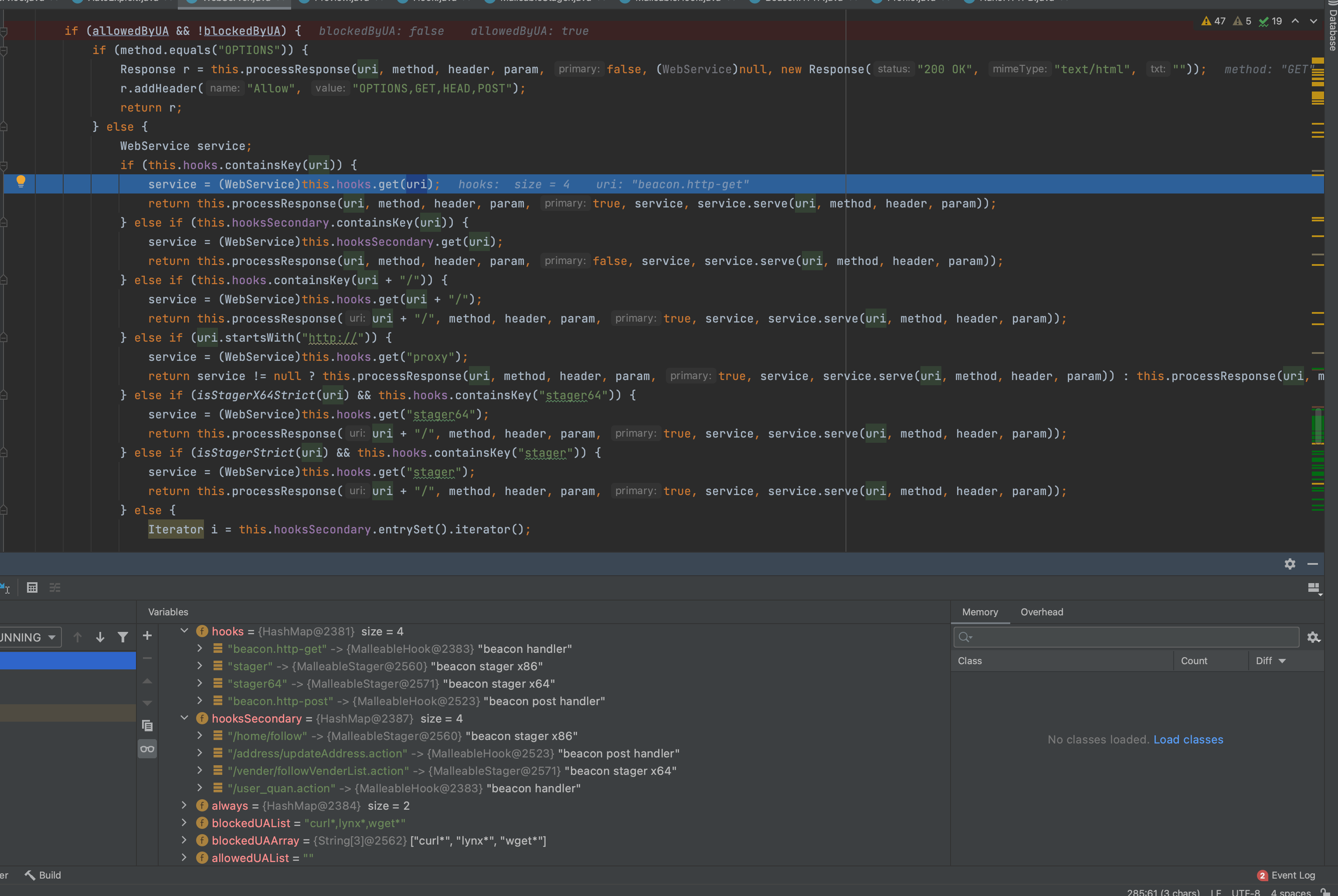Jump to previous highlighted error arrow
1338x896 pixels.
1295,21
